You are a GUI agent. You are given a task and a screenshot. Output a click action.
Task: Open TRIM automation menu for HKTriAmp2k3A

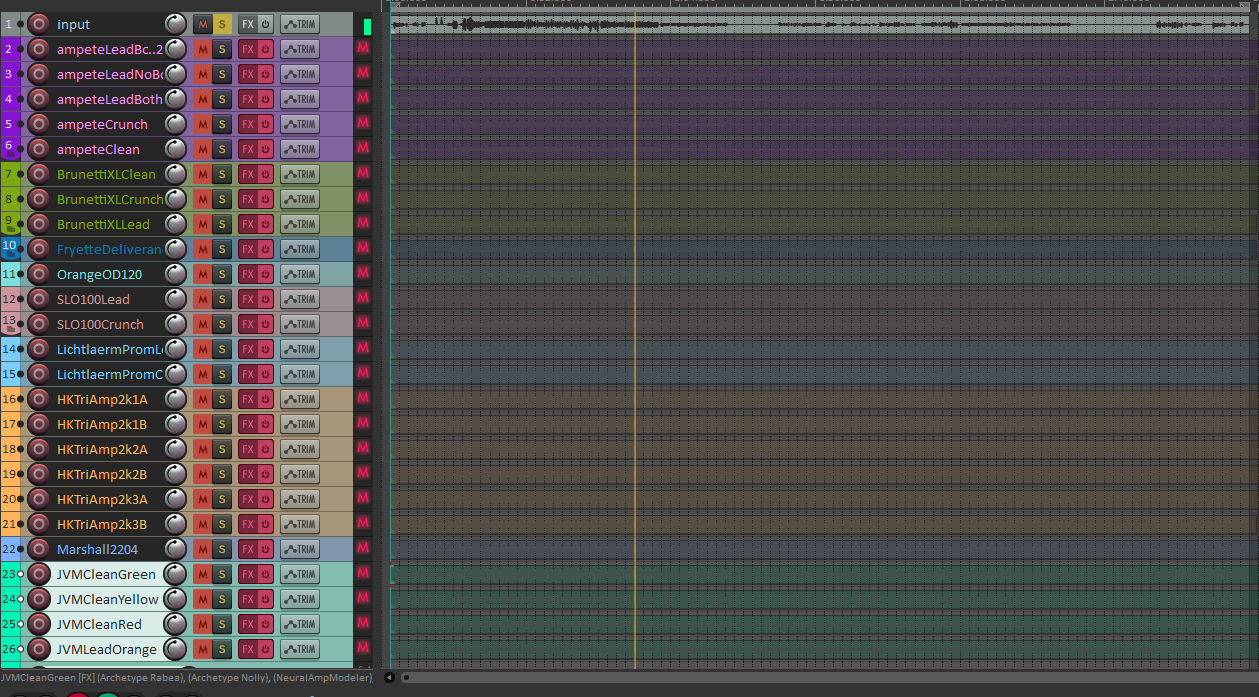(x=300, y=499)
